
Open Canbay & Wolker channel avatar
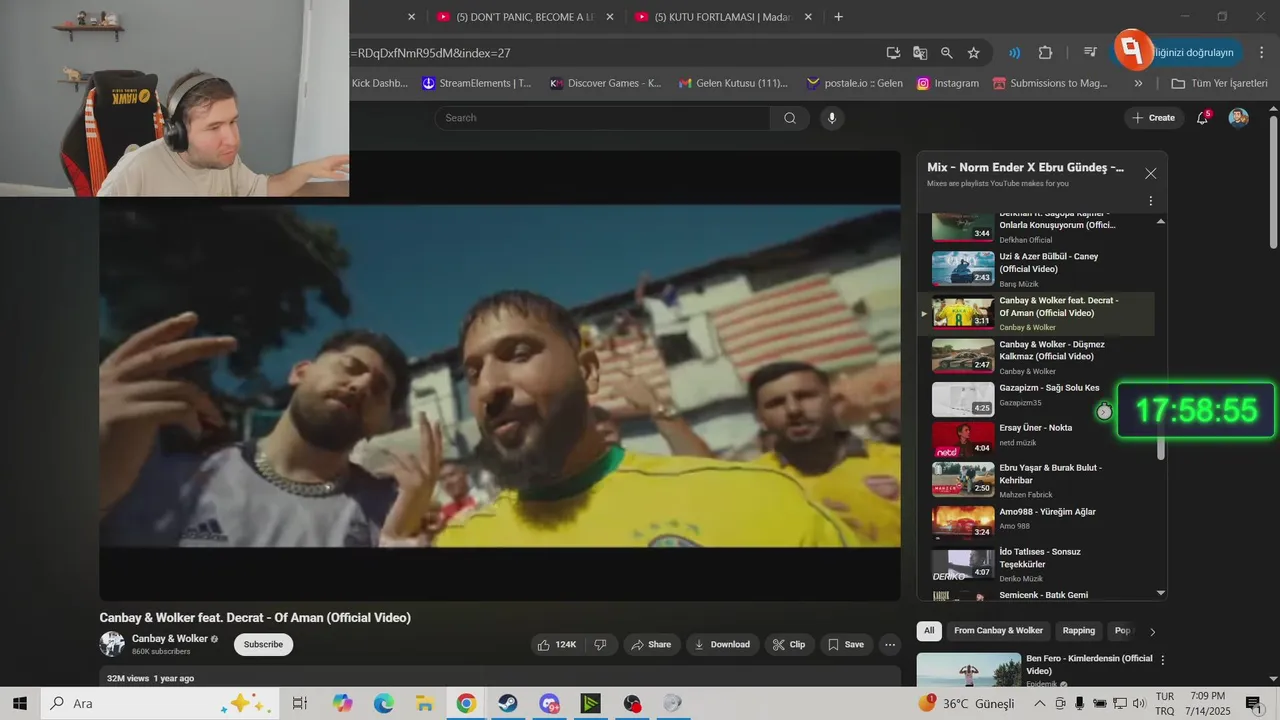(112, 644)
